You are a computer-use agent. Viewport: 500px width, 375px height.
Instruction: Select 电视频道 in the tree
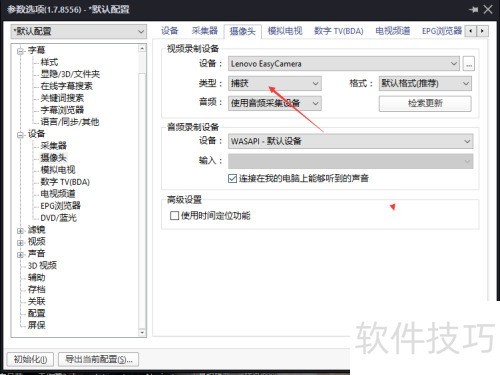tap(58, 194)
